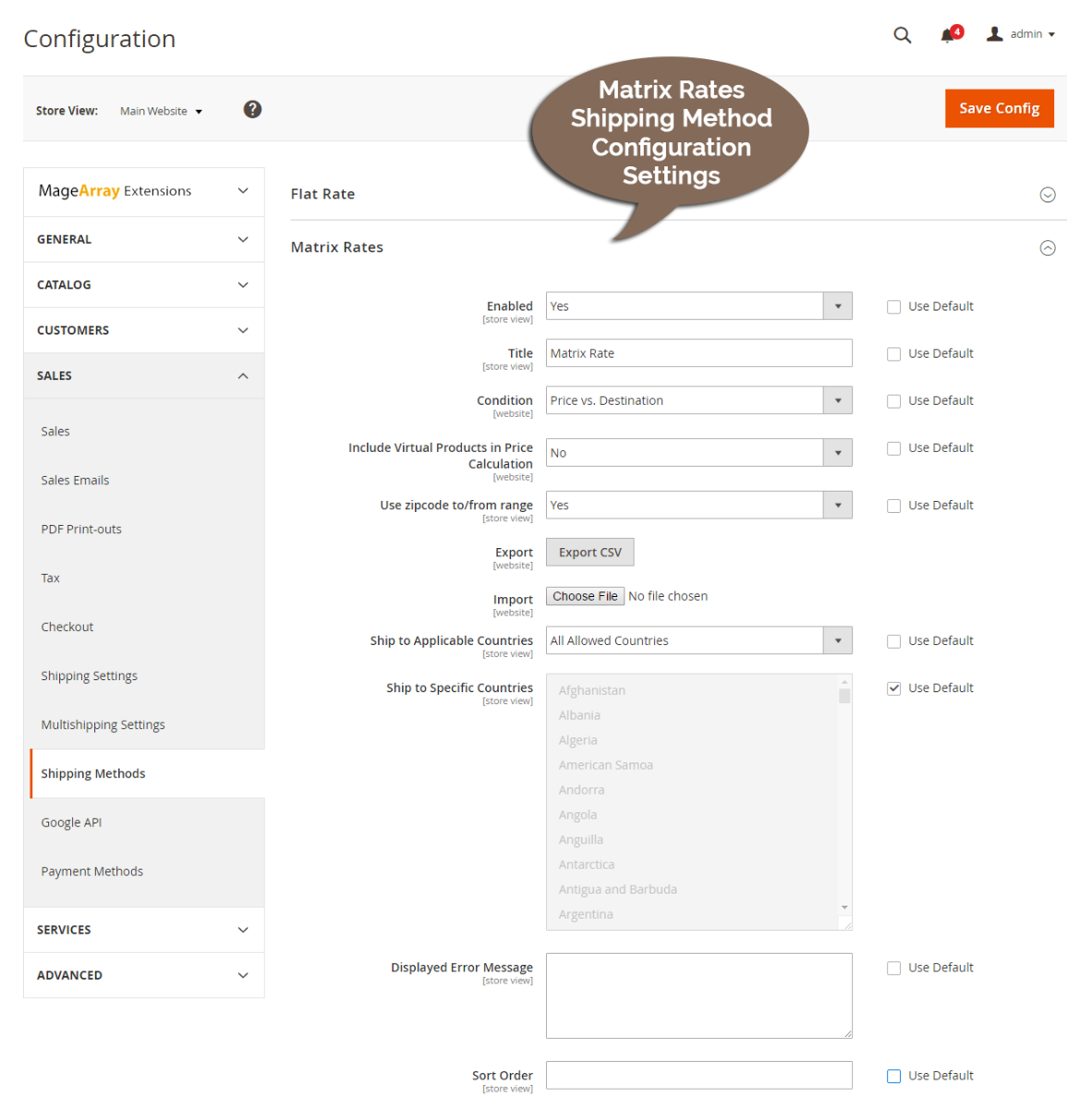The image size is (1092, 1109).
Task: Open the admin account menu
Action: point(1020,33)
